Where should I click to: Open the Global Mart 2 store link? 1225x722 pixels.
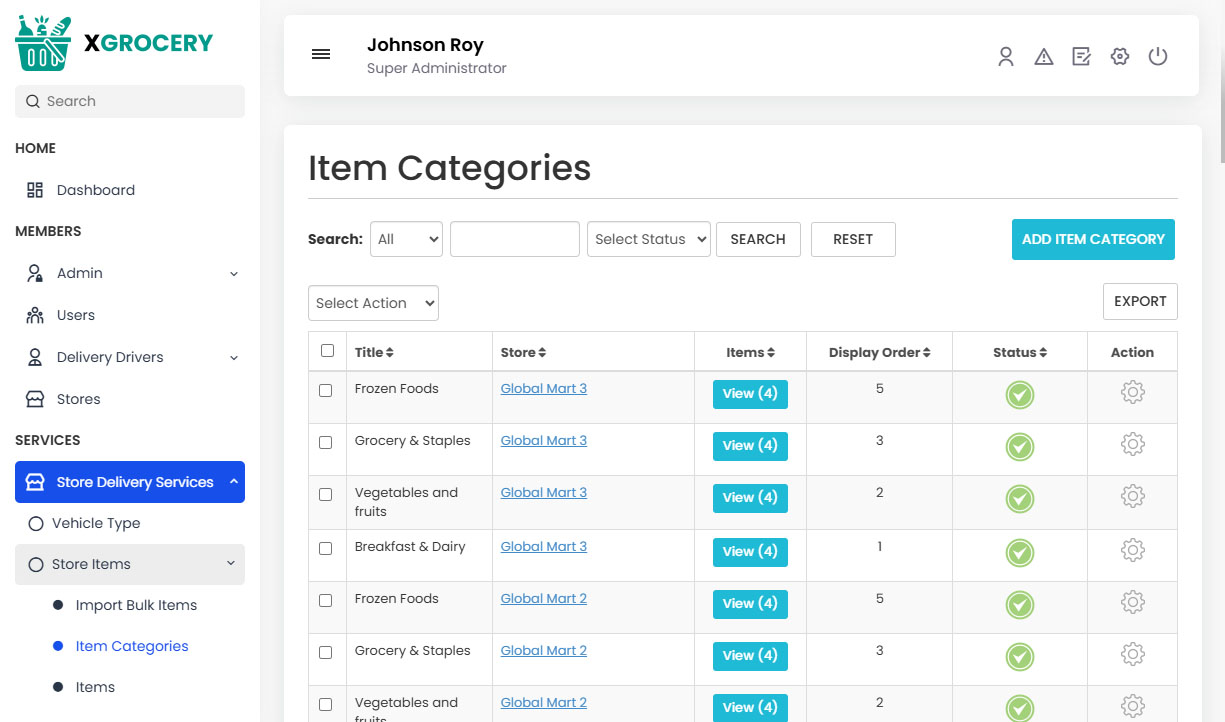point(543,597)
